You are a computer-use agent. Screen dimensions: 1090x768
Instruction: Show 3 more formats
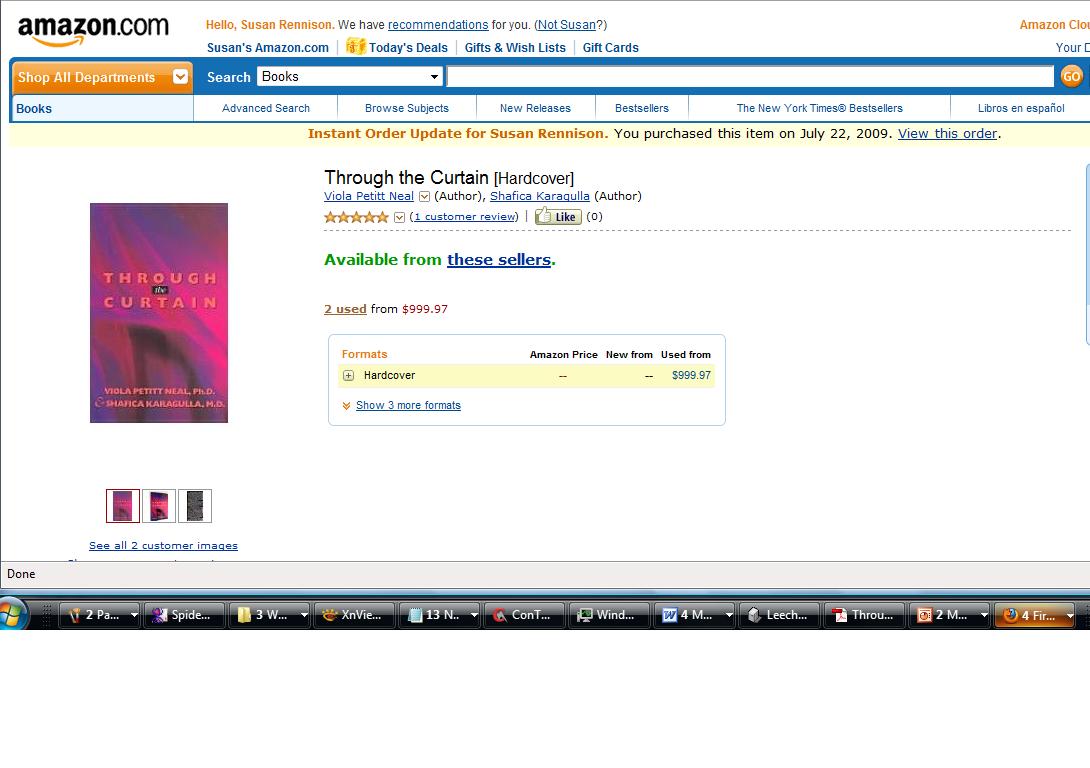408,405
